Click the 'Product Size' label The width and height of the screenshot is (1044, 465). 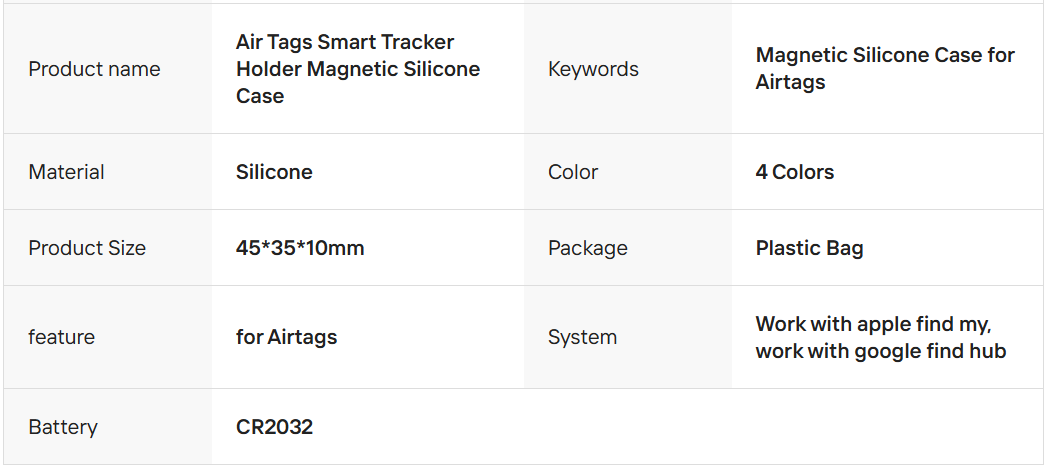pyautogui.click(x=87, y=248)
